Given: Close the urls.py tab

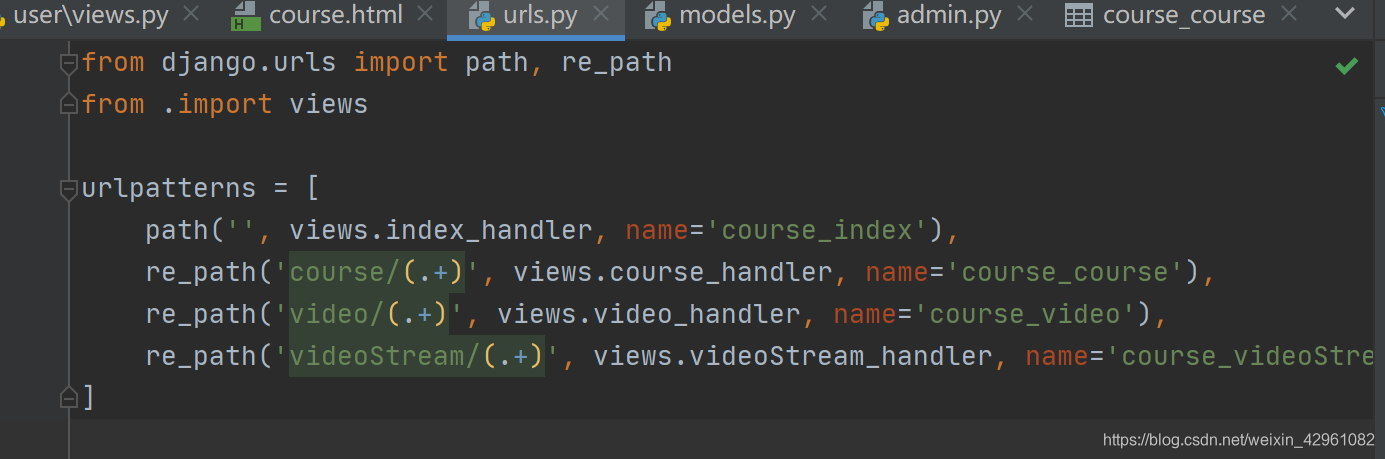Looking at the screenshot, I should click(602, 14).
